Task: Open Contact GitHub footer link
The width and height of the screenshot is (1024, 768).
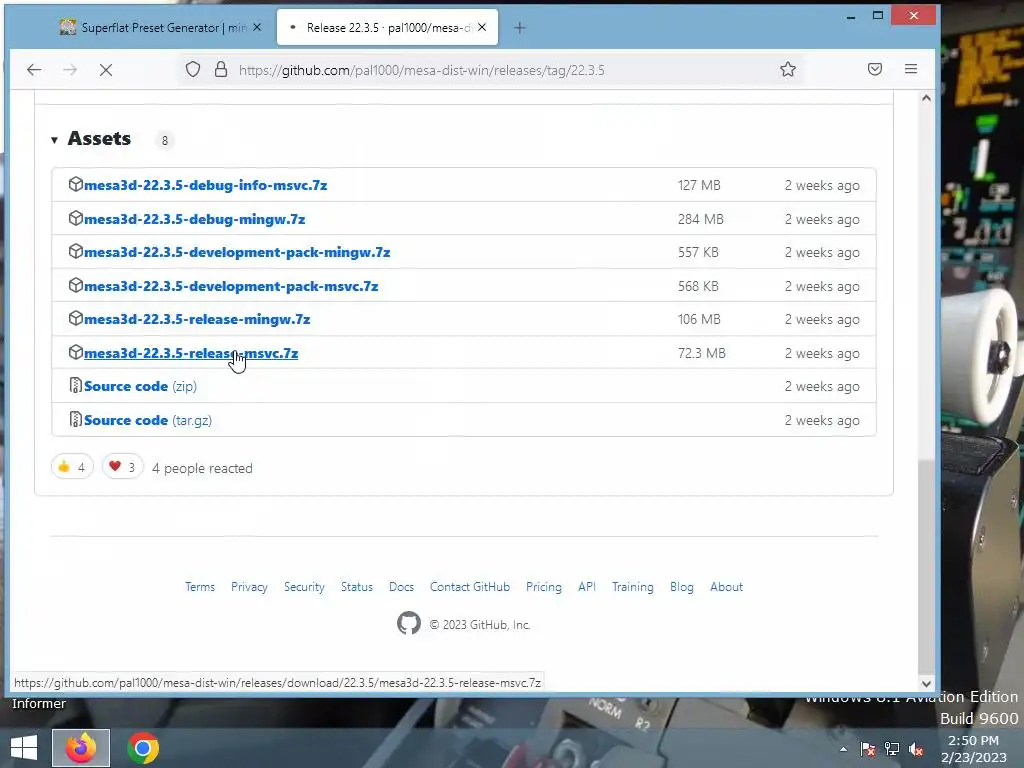Action: tap(470, 586)
